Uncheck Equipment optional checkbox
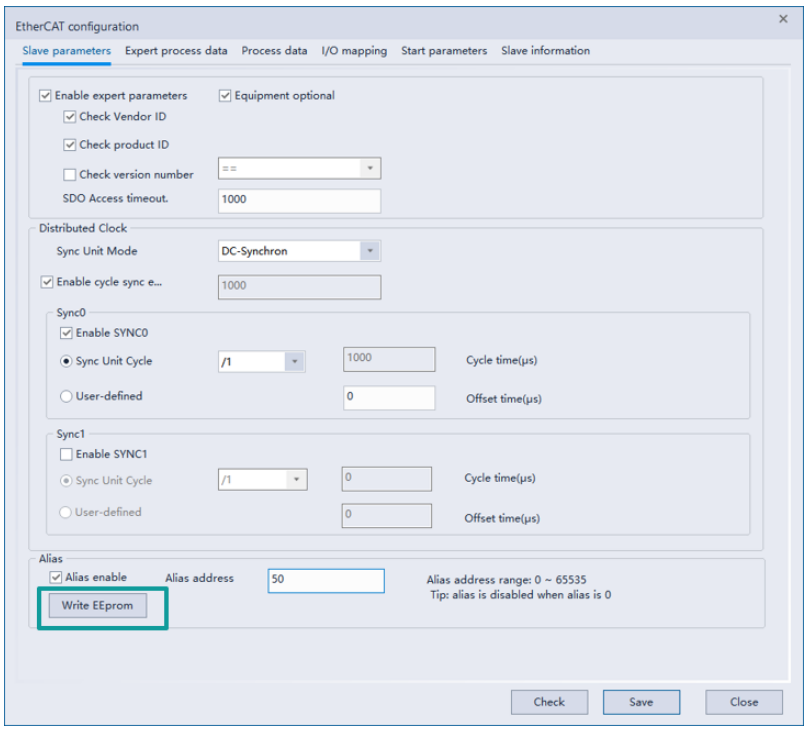Screen dimensions: 811x733 (225, 96)
